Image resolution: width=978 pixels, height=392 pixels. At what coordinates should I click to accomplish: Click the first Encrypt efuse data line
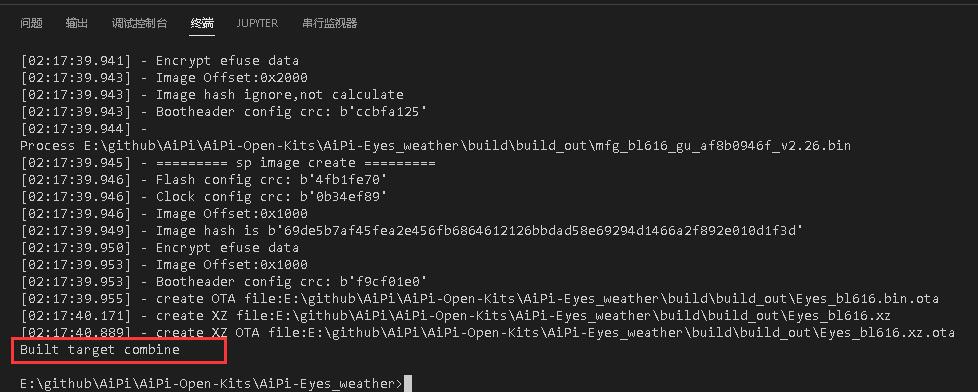[160, 61]
